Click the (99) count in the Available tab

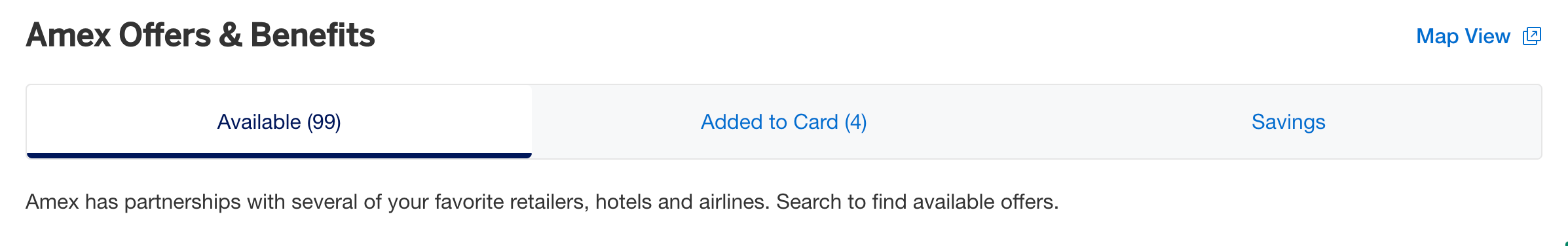pyautogui.click(x=324, y=122)
